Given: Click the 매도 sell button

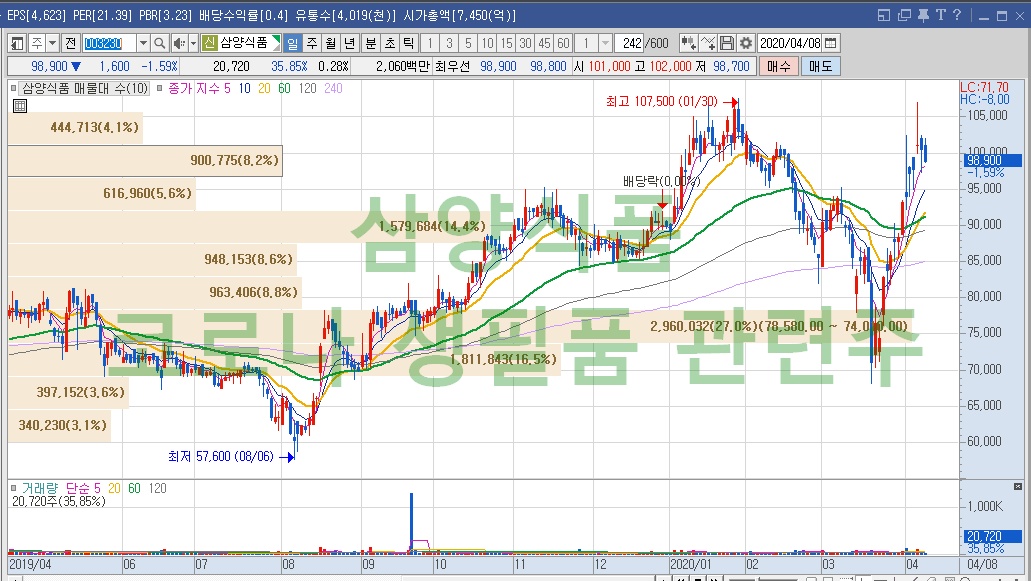Looking at the screenshot, I should pyautogui.click(x=821, y=66).
